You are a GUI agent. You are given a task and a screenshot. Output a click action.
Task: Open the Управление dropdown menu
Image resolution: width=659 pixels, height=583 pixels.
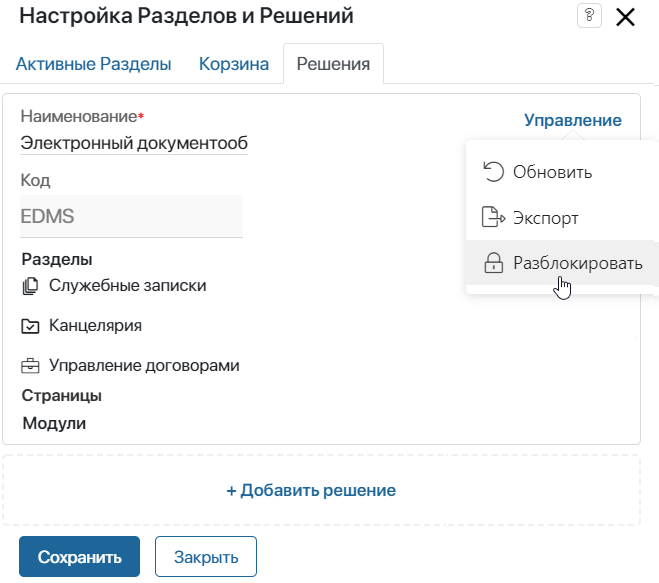pyautogui.click(x=572, y=120)
